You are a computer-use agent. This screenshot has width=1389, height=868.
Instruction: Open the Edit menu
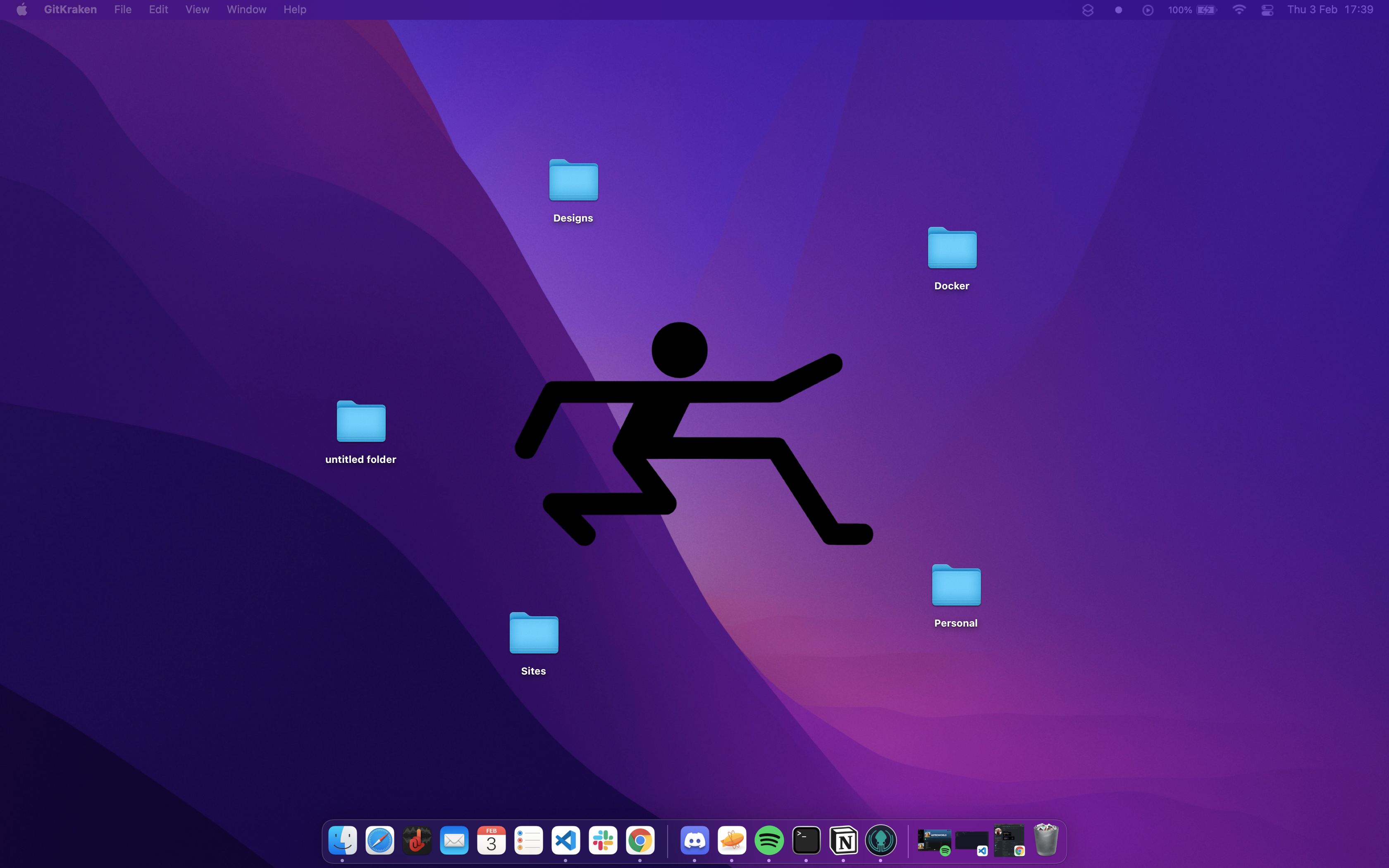click(x=158, y=10)
